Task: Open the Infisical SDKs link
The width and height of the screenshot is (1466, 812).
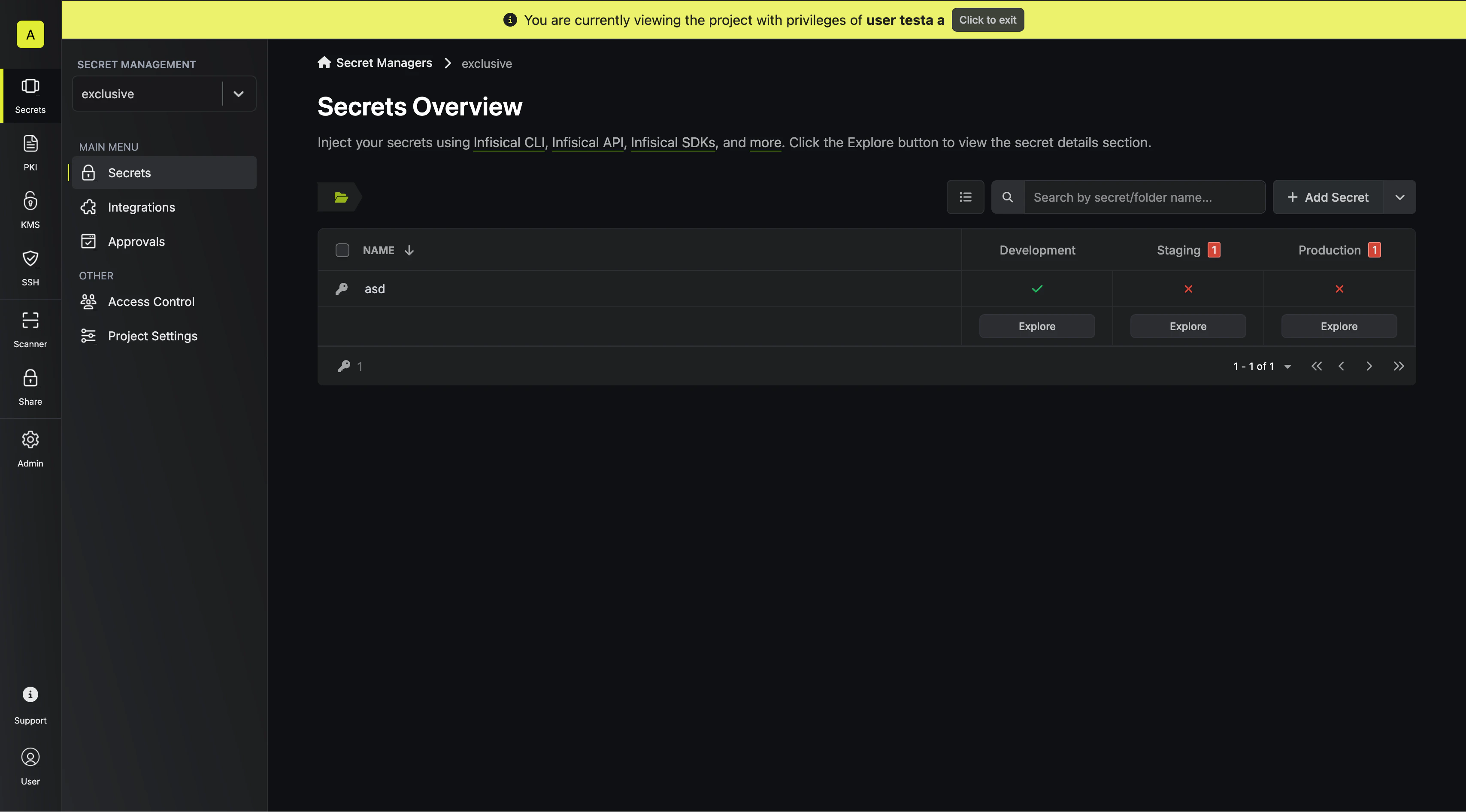Action: (672, 143)
